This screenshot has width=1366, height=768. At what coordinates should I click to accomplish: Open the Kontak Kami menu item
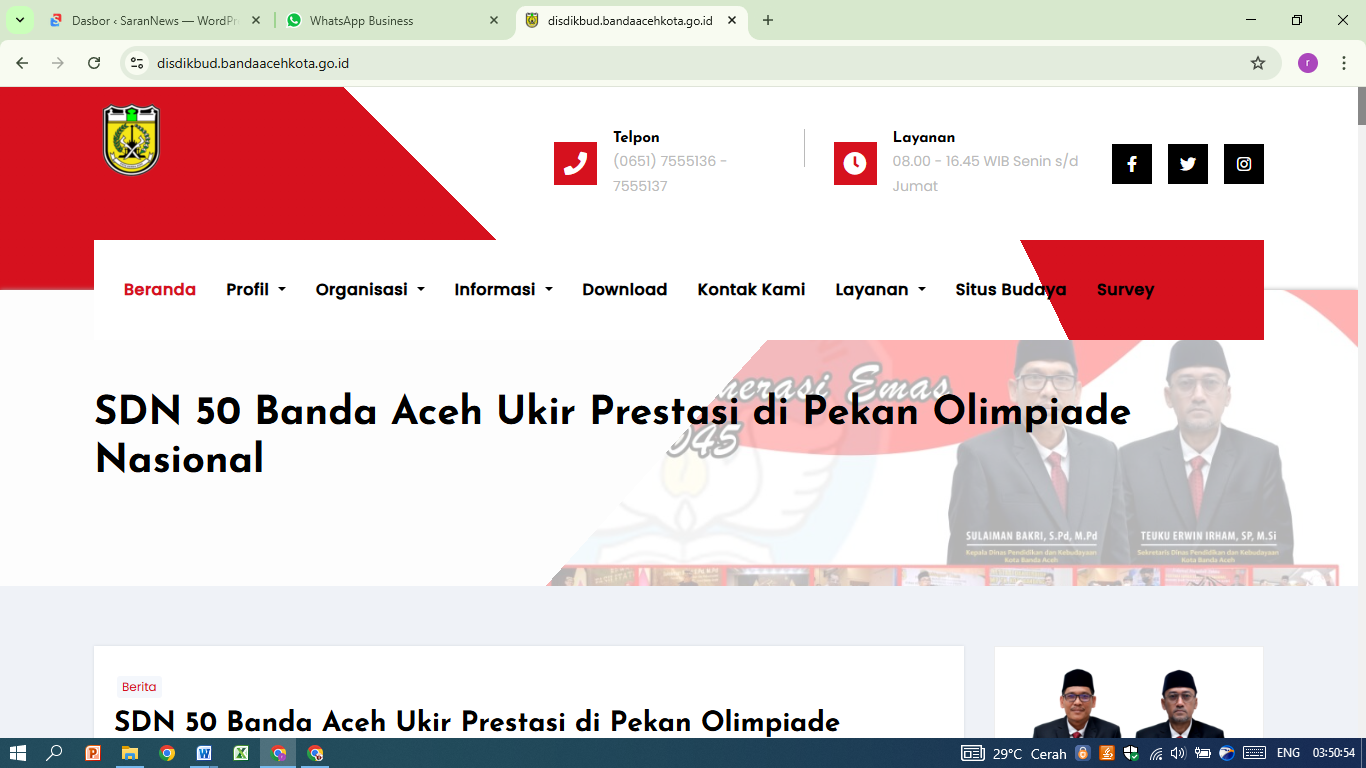click(x=751, y=289)
